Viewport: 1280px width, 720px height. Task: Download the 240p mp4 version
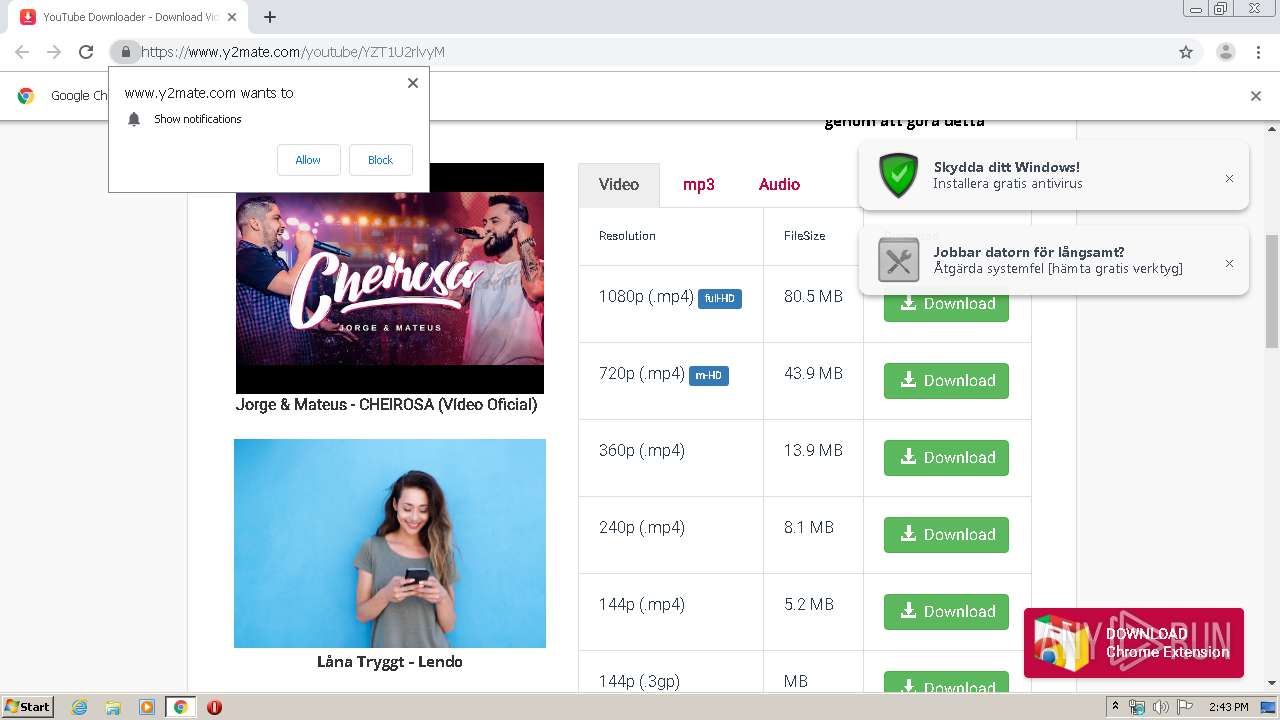tap(946, 535)
